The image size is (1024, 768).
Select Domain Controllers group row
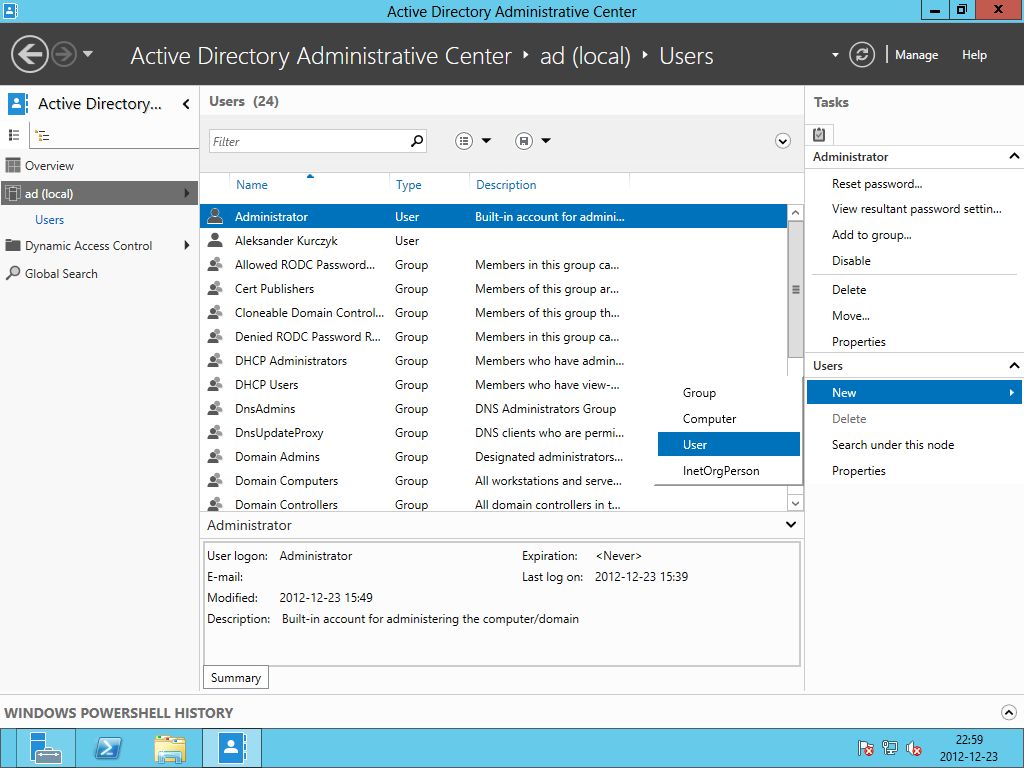point(493,504)
